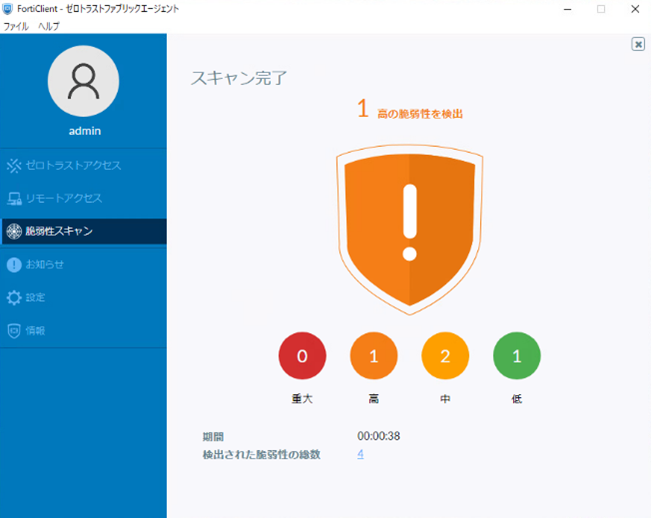
Task: Click the admin username label
Action: point(85,131)
